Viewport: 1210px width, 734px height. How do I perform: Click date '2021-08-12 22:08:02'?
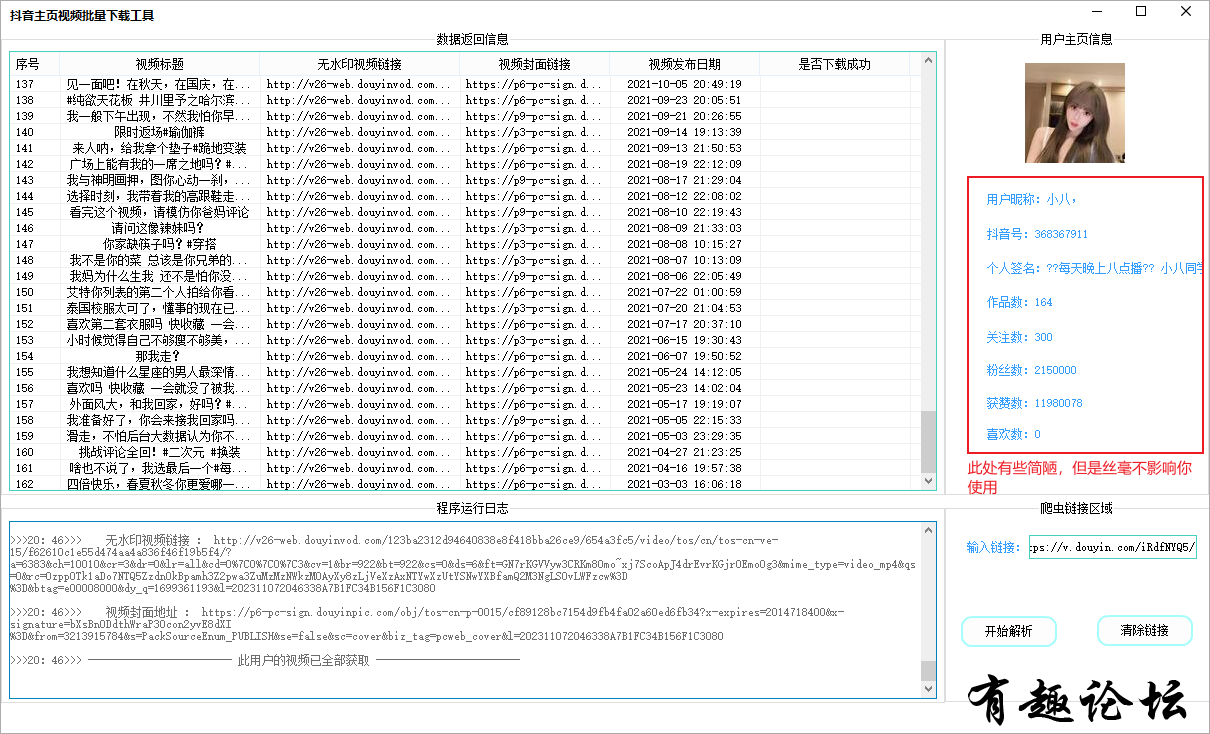tap(684, 196)
